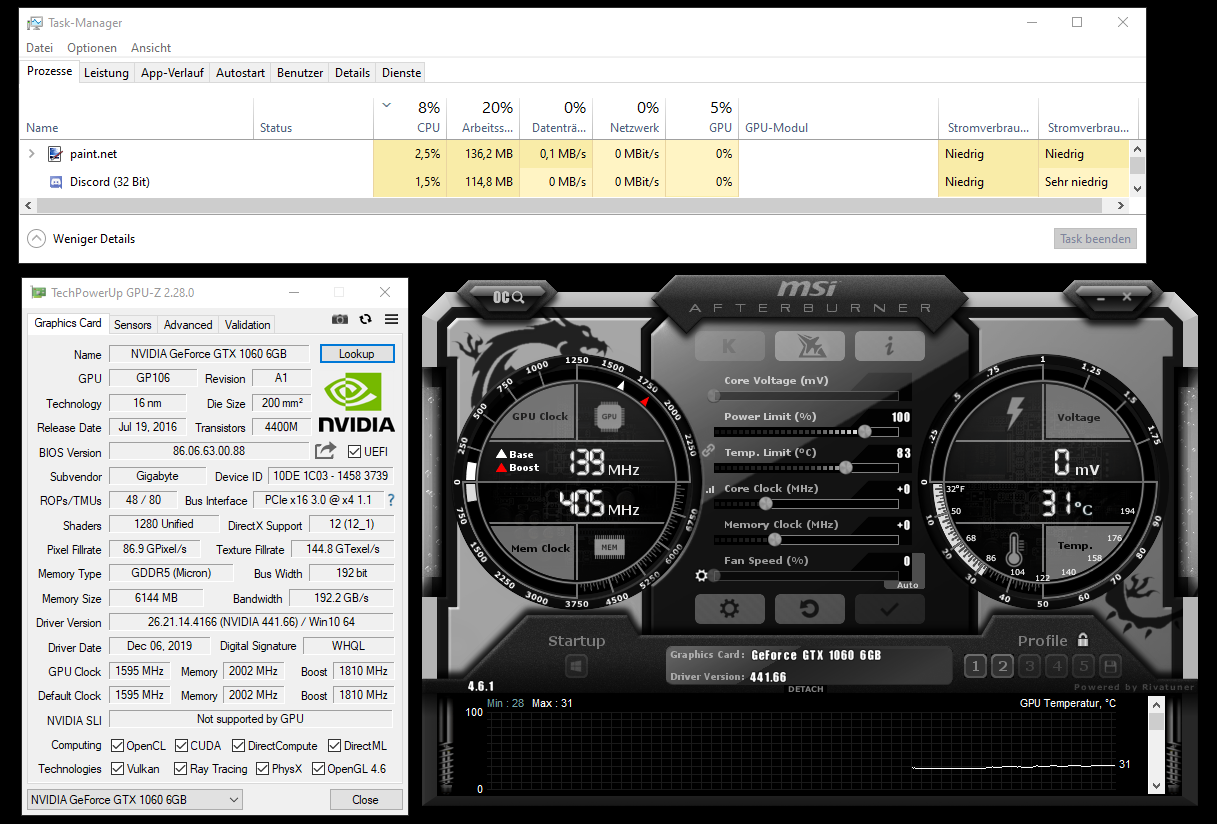The height and width of the screenshot is (824, 1217).
Task: Open the GPU-Z hamburger menu
Action: point(391,319)
